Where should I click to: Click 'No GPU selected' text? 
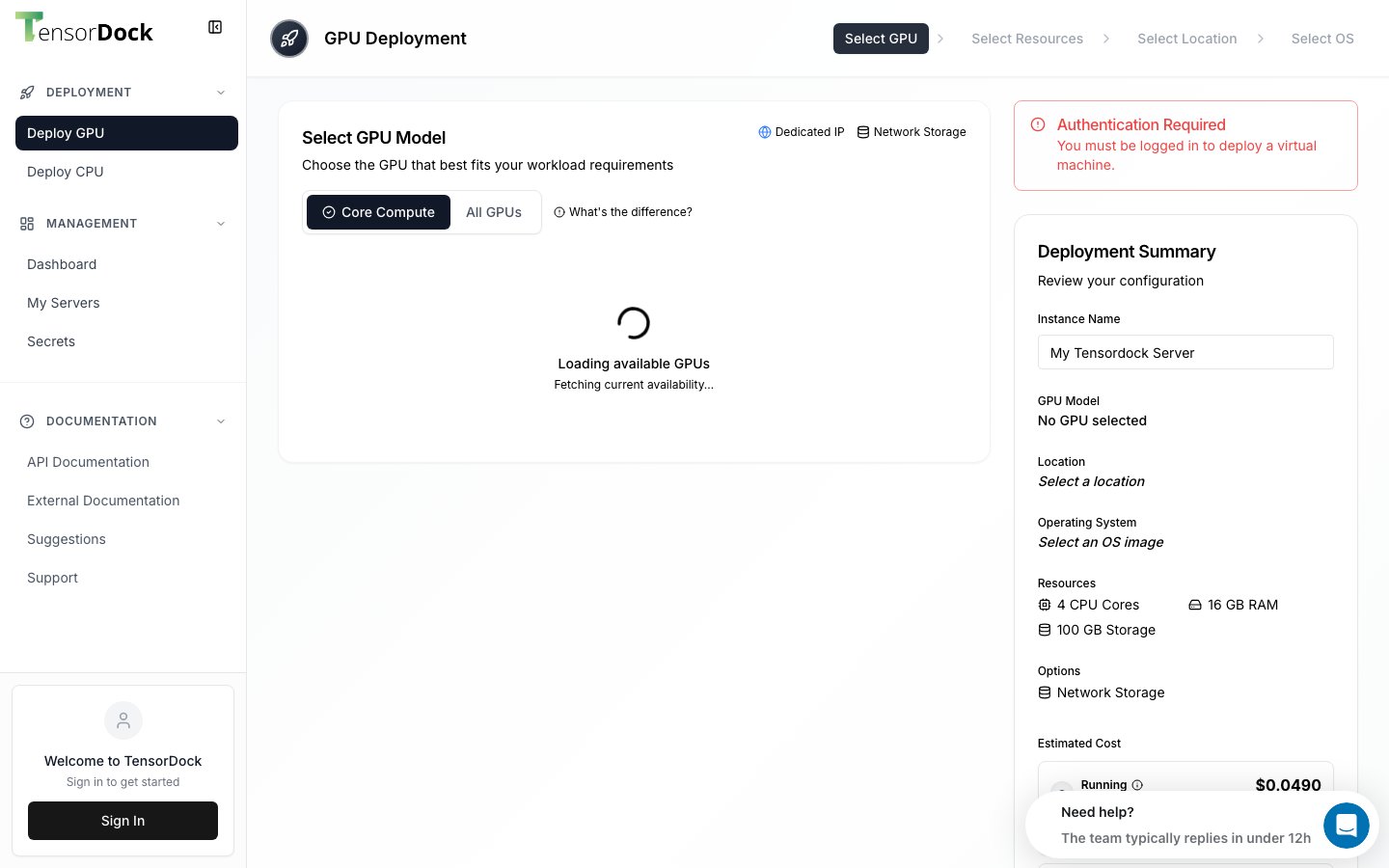1092,420
